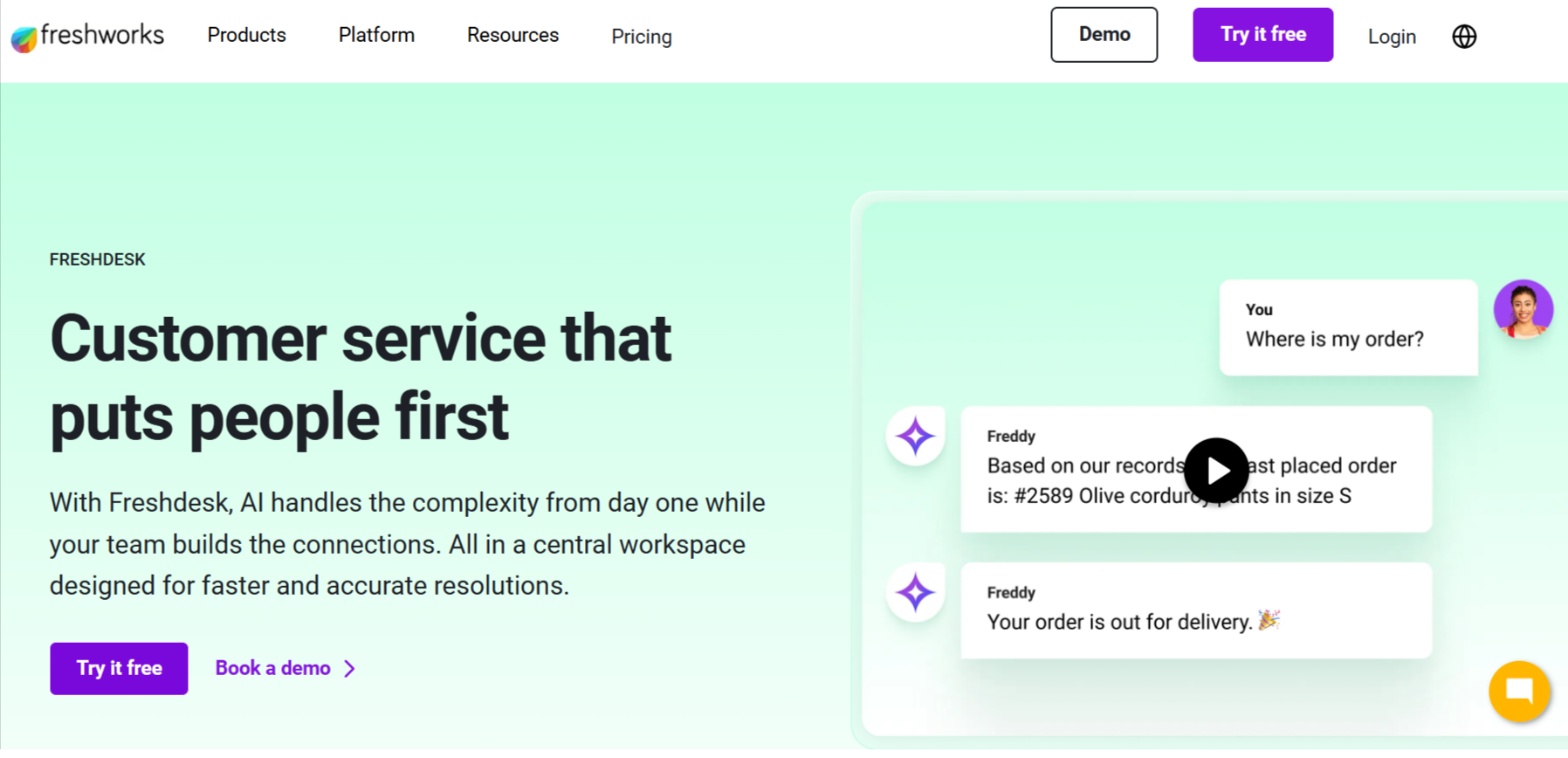Click Freddy sparkle icon beside records message
The image size is (1568, 758).
point(915,437)
